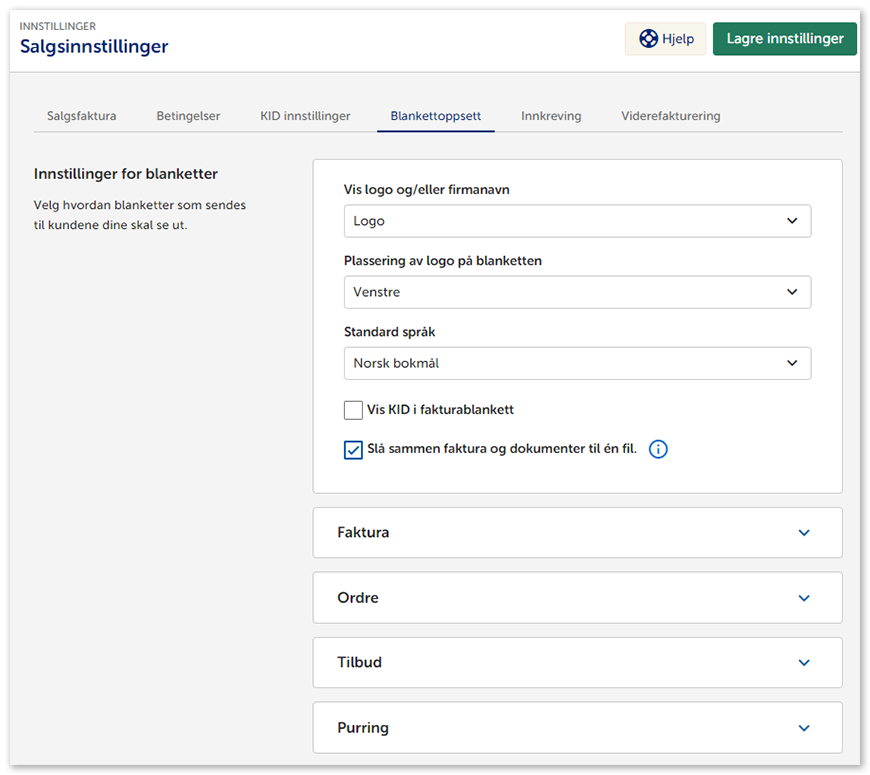Click the info icon beside merge files option
870x775 pixels.
658,449
